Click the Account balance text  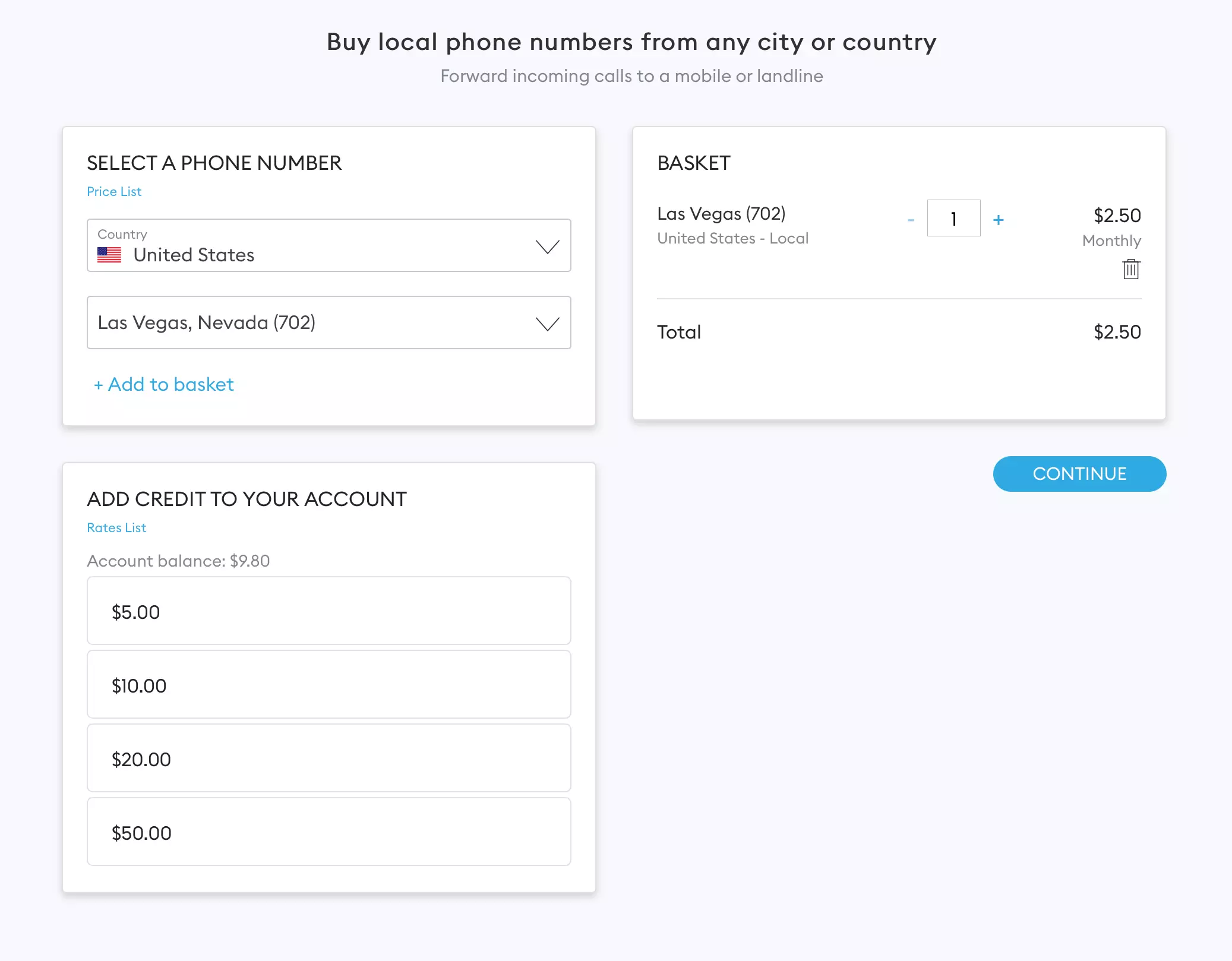[178, 561]
